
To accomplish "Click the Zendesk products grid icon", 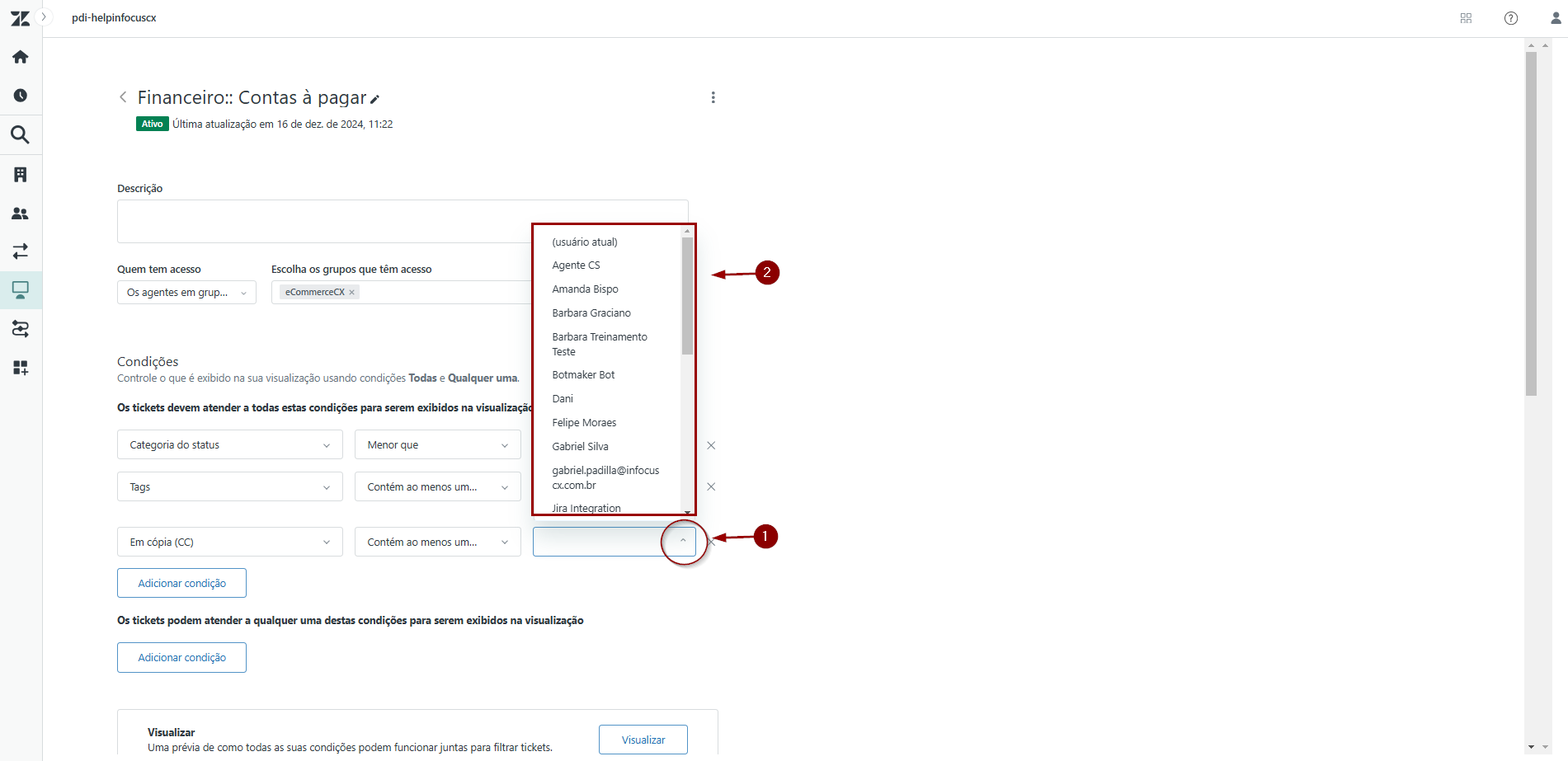I will point(1466,18).
